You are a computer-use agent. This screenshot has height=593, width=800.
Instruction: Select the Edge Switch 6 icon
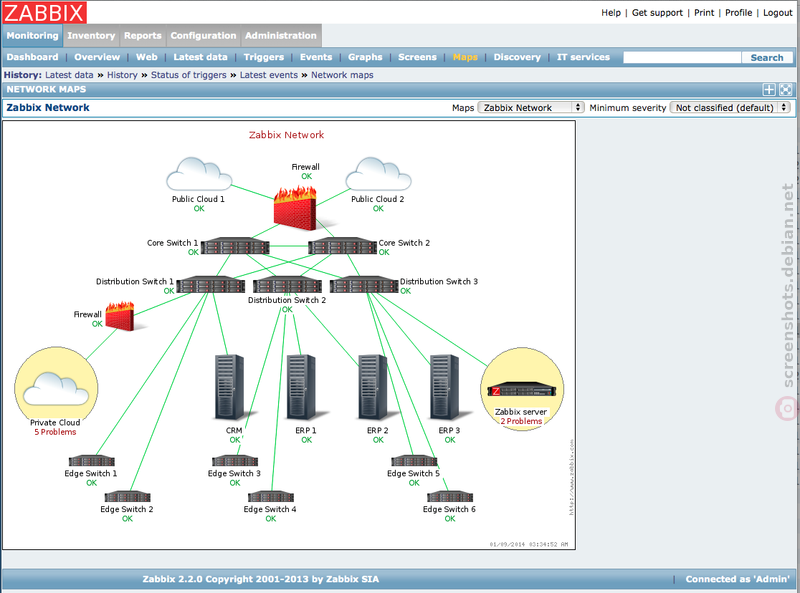(449, 497)
